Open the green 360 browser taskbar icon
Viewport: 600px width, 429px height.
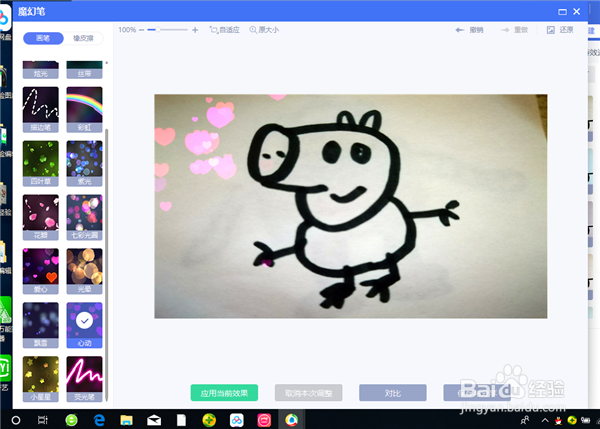[72, 420]
